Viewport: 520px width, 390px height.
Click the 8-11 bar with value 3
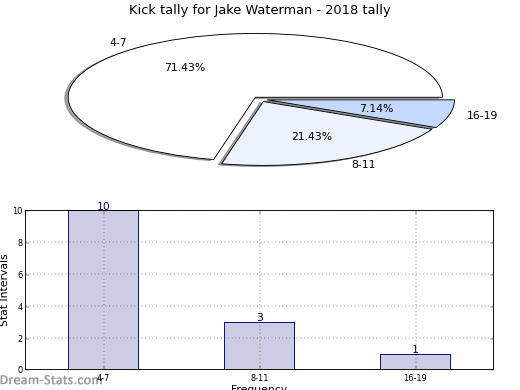coord(259,346)
